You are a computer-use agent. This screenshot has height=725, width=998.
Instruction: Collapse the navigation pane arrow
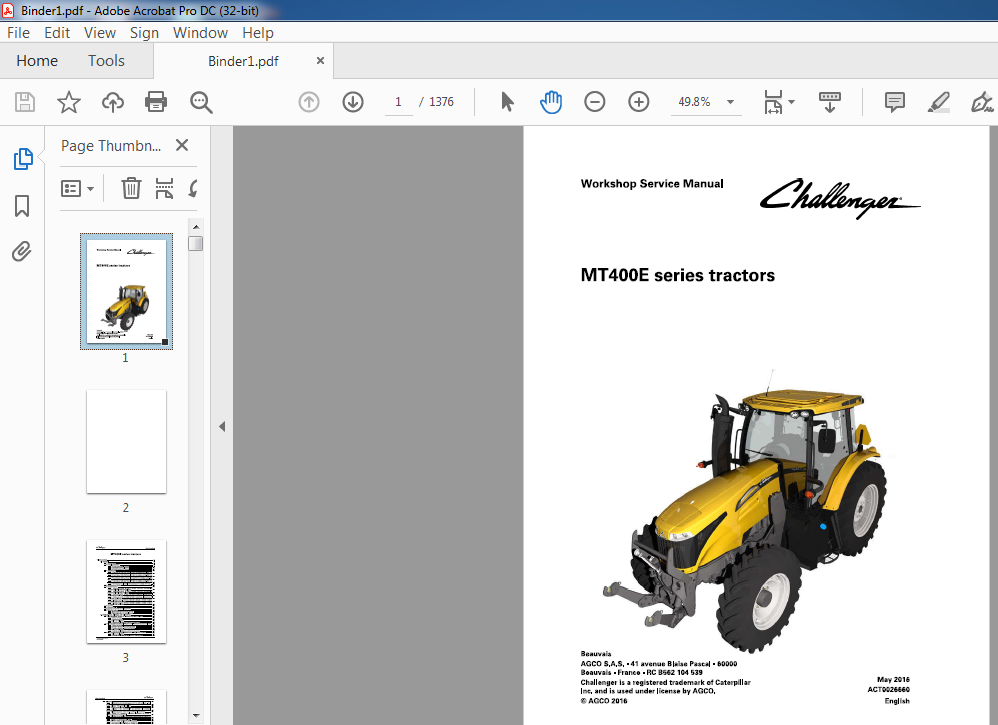tap(221, 426)
